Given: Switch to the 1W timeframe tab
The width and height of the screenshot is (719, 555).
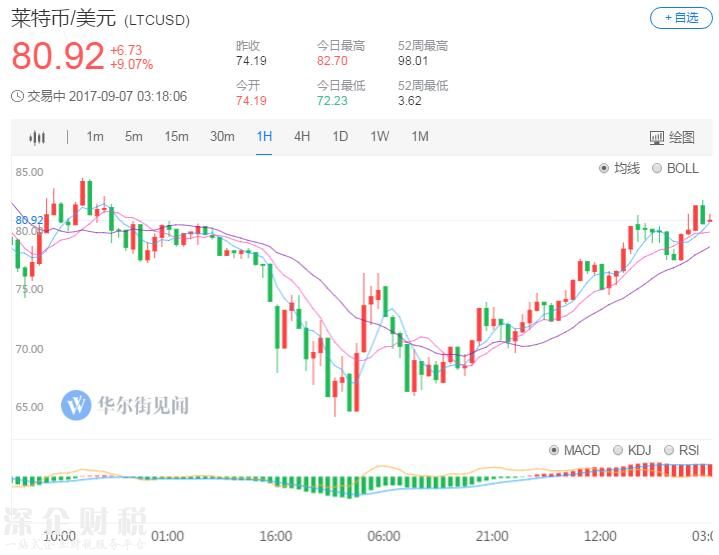Looking at the screenshot, I should click(x=380, y=137).
